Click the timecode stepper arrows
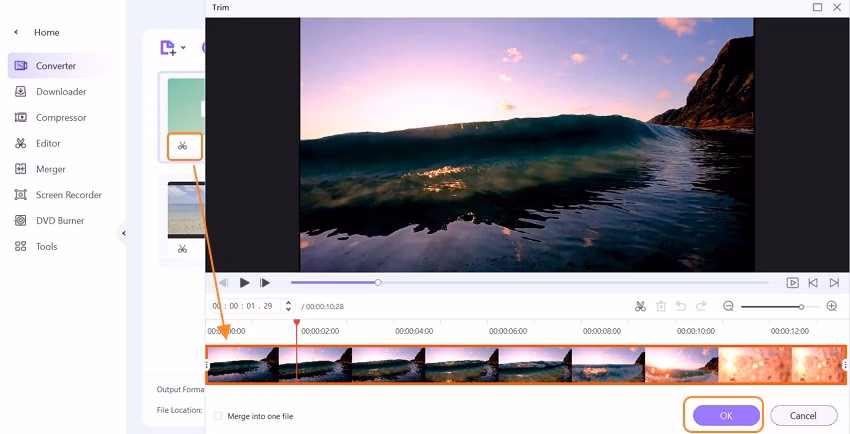850x434 pixels. tap(288, 306)
